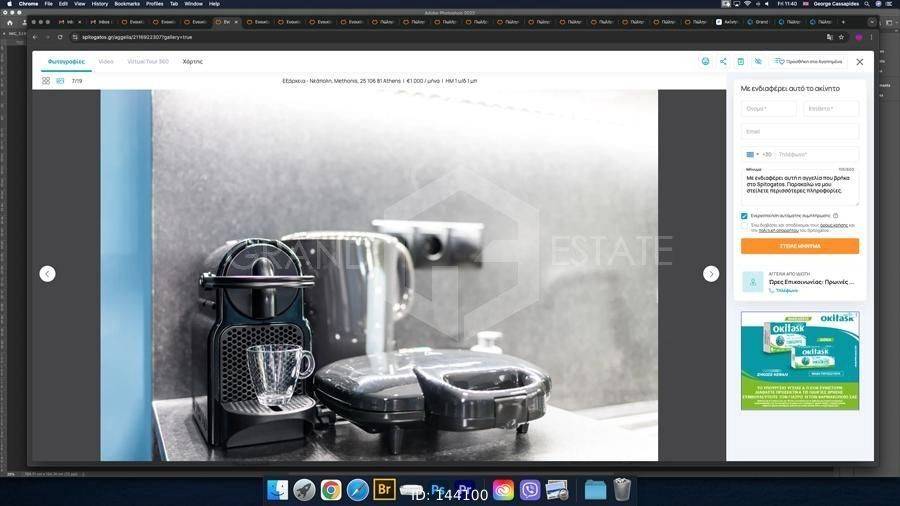
Task: Close the gallery with the X icon
Action: point(859,62)
